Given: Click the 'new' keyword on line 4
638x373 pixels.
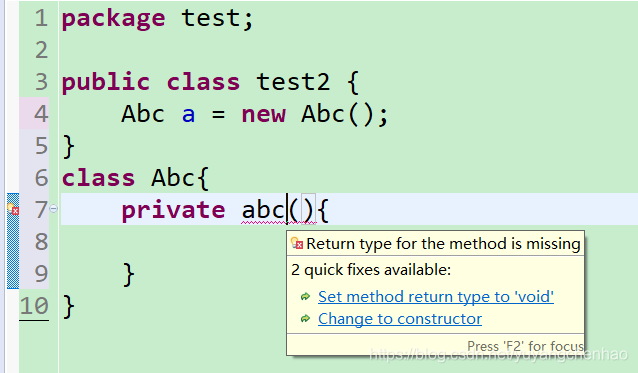Looking at the screenshot, I should point(264,114).
